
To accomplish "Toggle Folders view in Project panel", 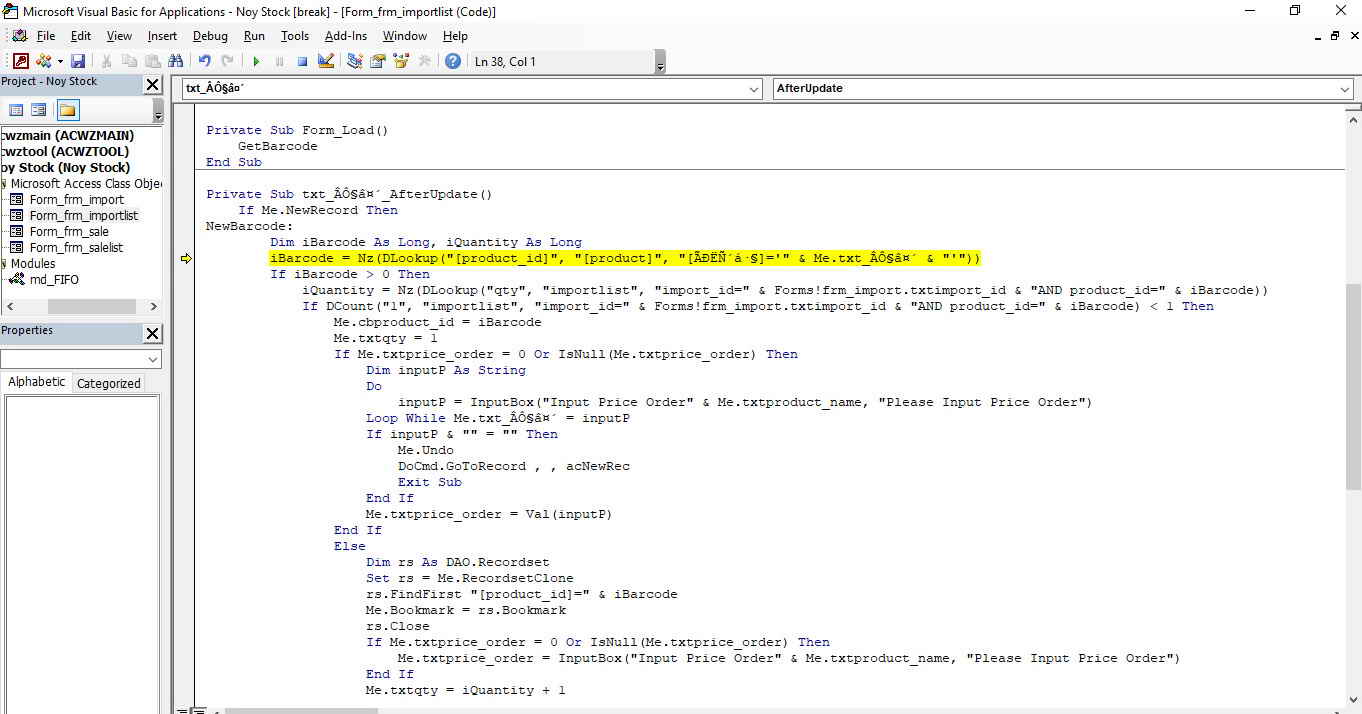I will (67, 110).
